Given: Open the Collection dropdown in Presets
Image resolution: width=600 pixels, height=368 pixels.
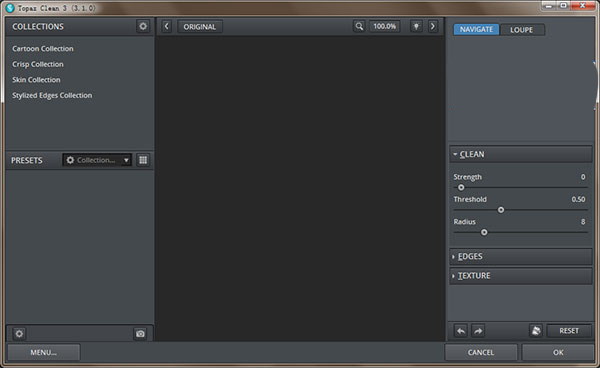Looking at the screenshot, I should [x=97, y=160].
